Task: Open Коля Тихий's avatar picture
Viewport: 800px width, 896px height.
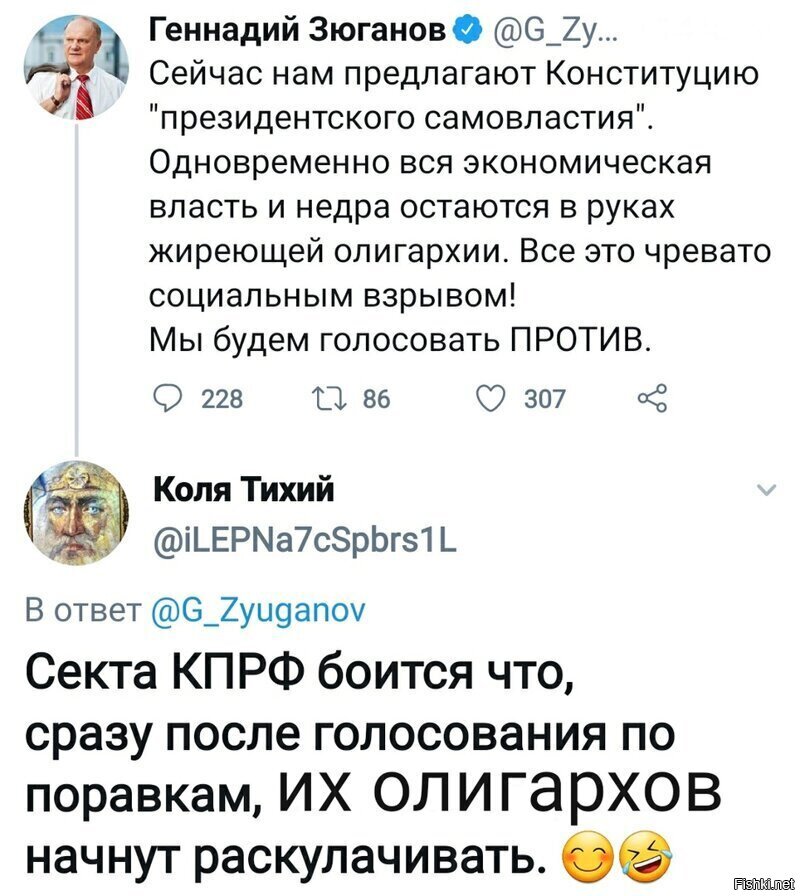Action: click(x=76, y=511)
